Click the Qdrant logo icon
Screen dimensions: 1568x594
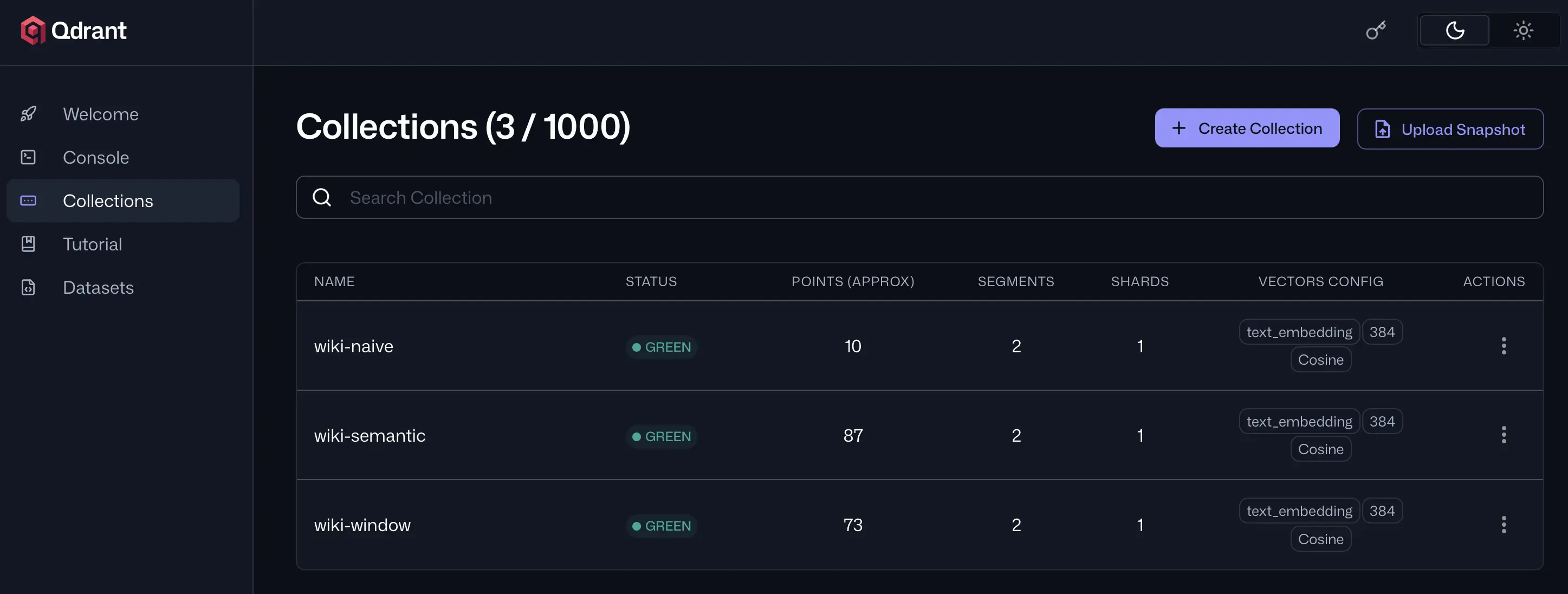click(33, 30)
